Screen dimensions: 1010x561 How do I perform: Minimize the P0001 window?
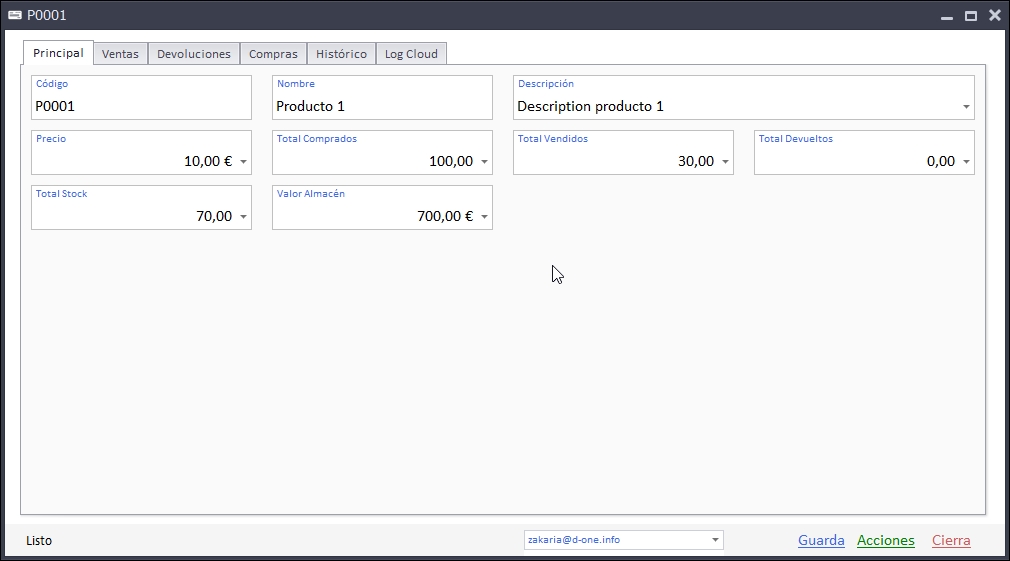coord(946,15)
